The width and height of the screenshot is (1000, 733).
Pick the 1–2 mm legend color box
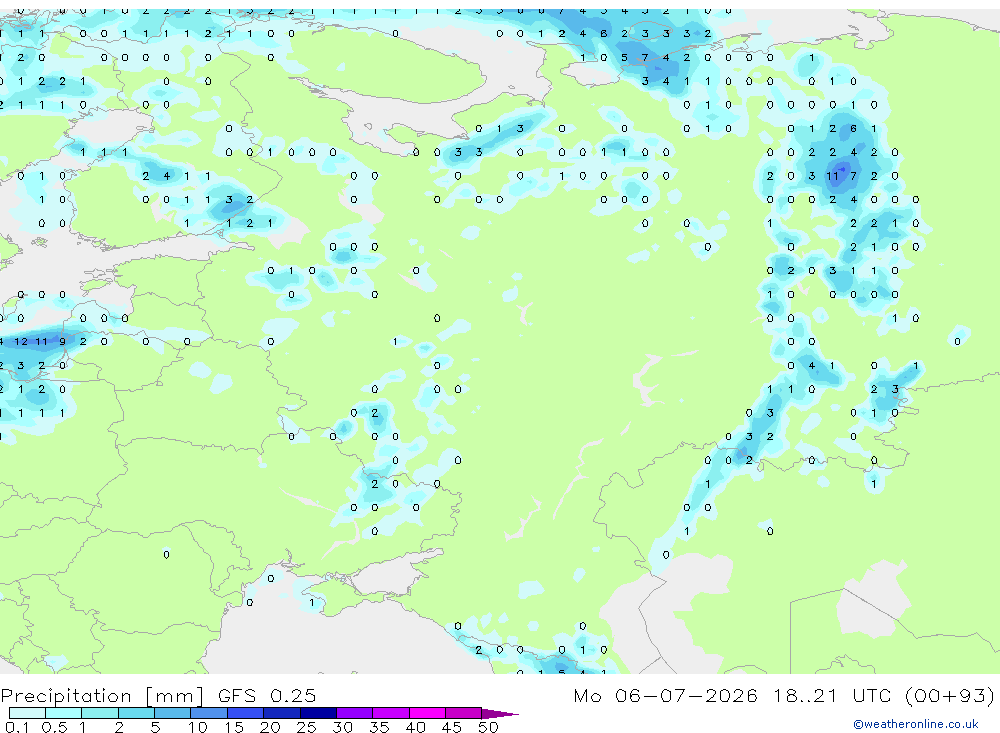tap(99, 713)
